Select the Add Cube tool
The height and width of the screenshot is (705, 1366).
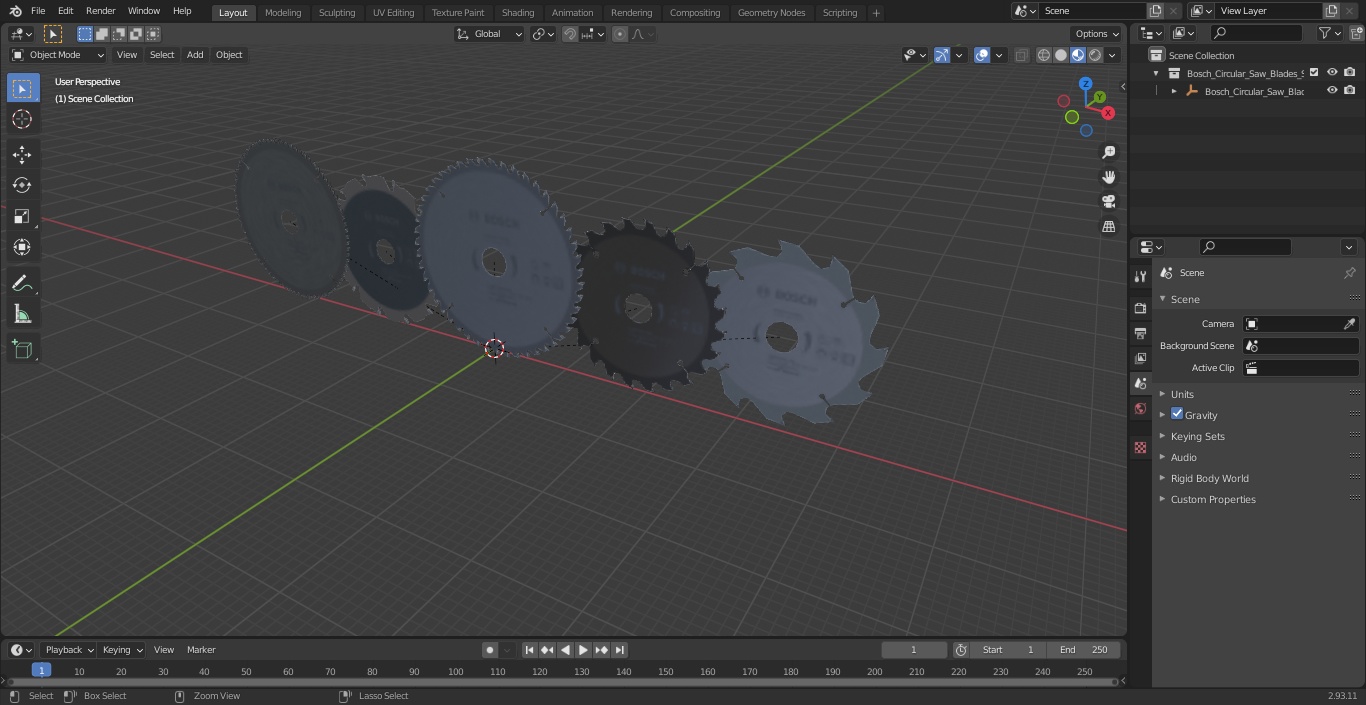(x=22, y=349)
